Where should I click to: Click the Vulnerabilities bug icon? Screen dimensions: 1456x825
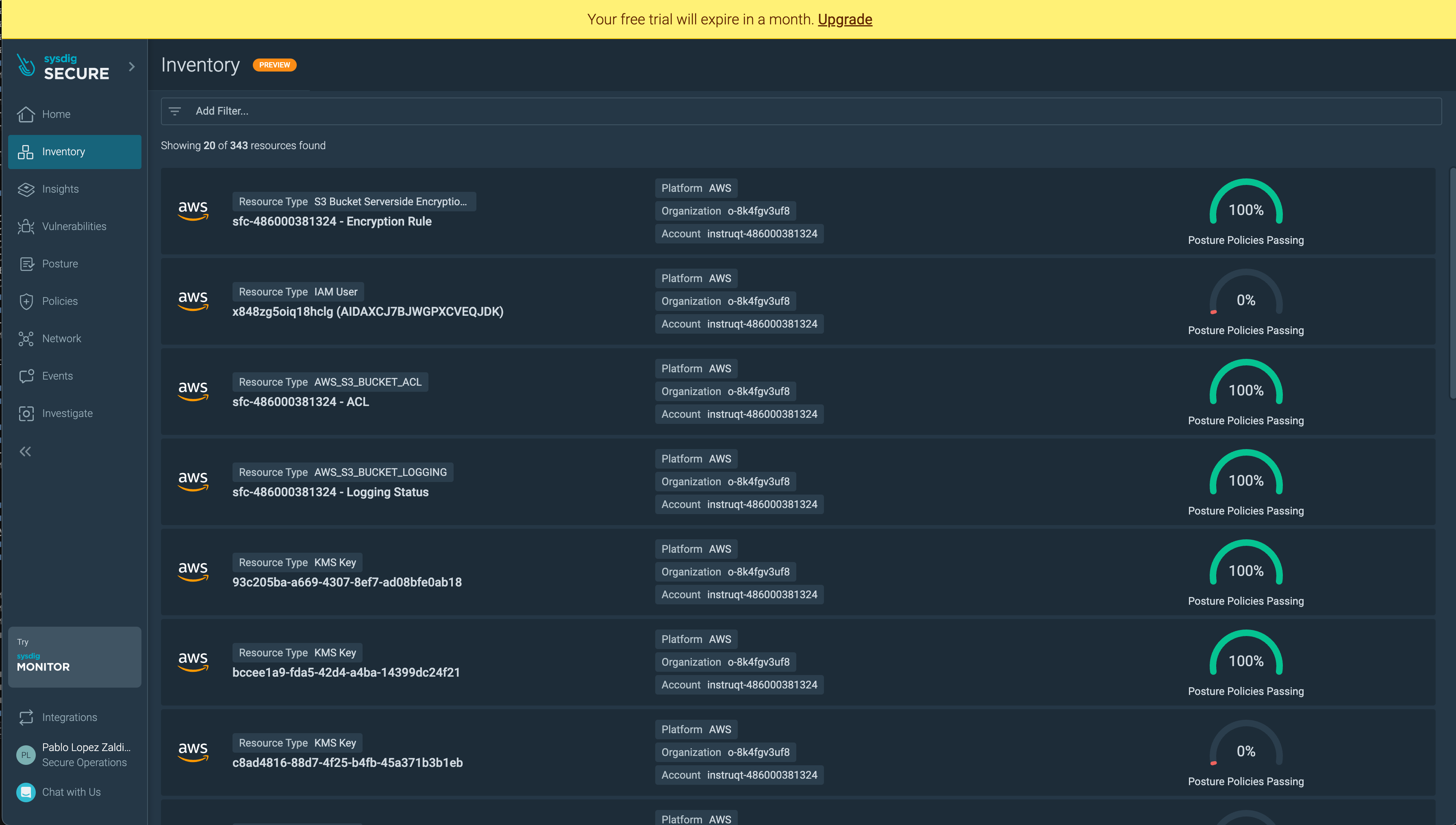point(26,227)
